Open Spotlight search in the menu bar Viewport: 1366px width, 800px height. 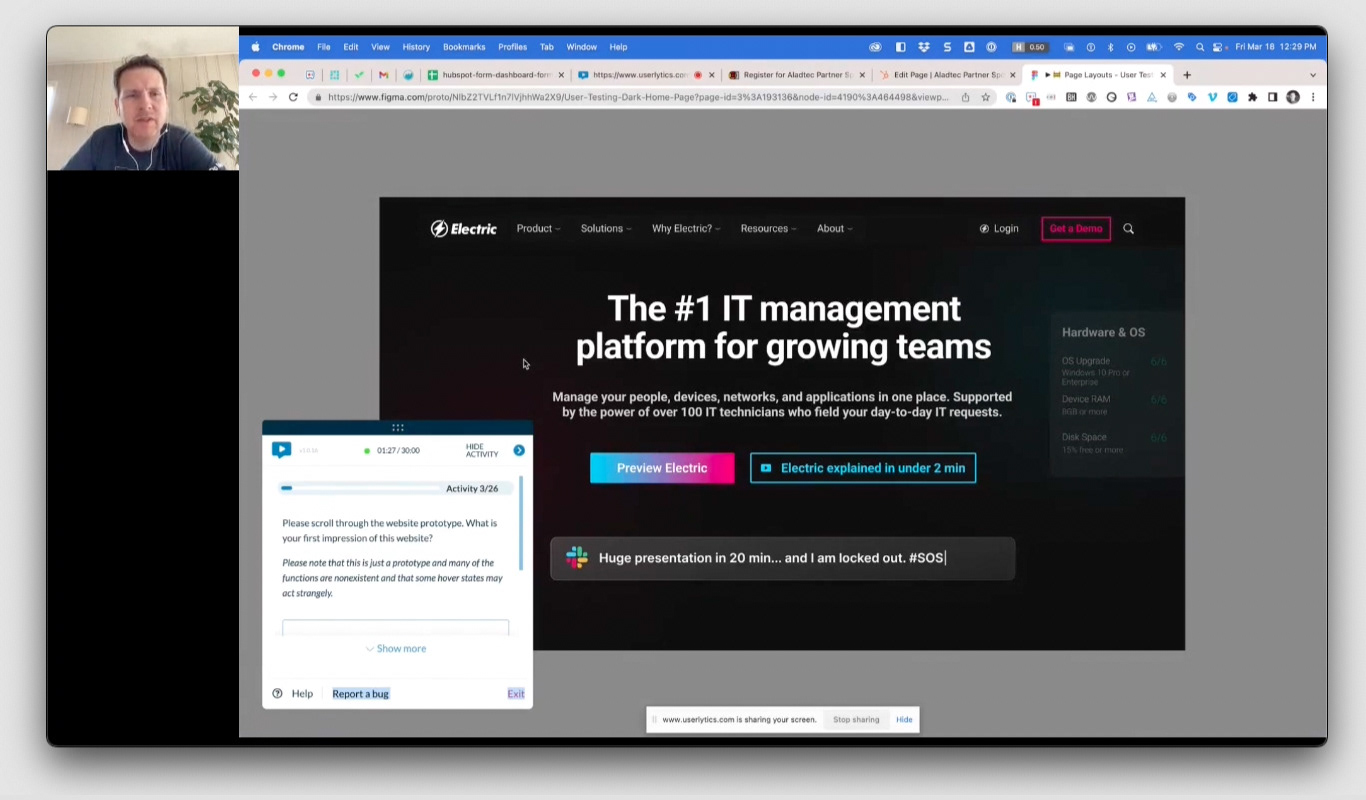(1200, 47)
